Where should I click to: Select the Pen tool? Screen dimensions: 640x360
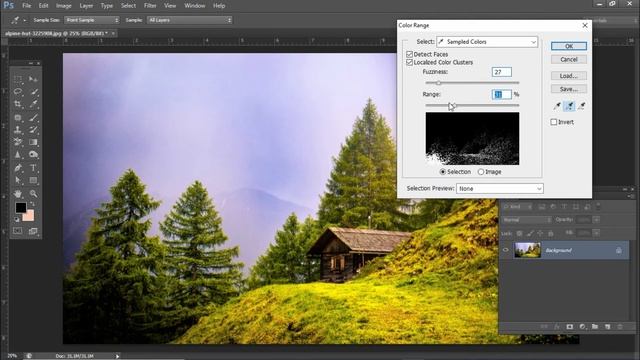18,168
